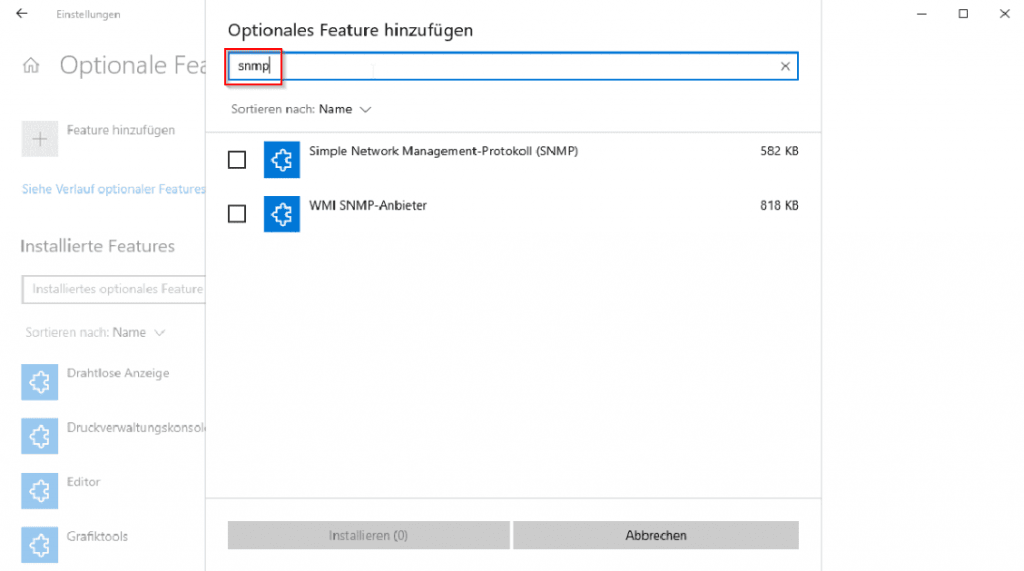Maximize the Einstellungen window
1024x571 pixels.
pyautogui.click(x=963, y=14)
